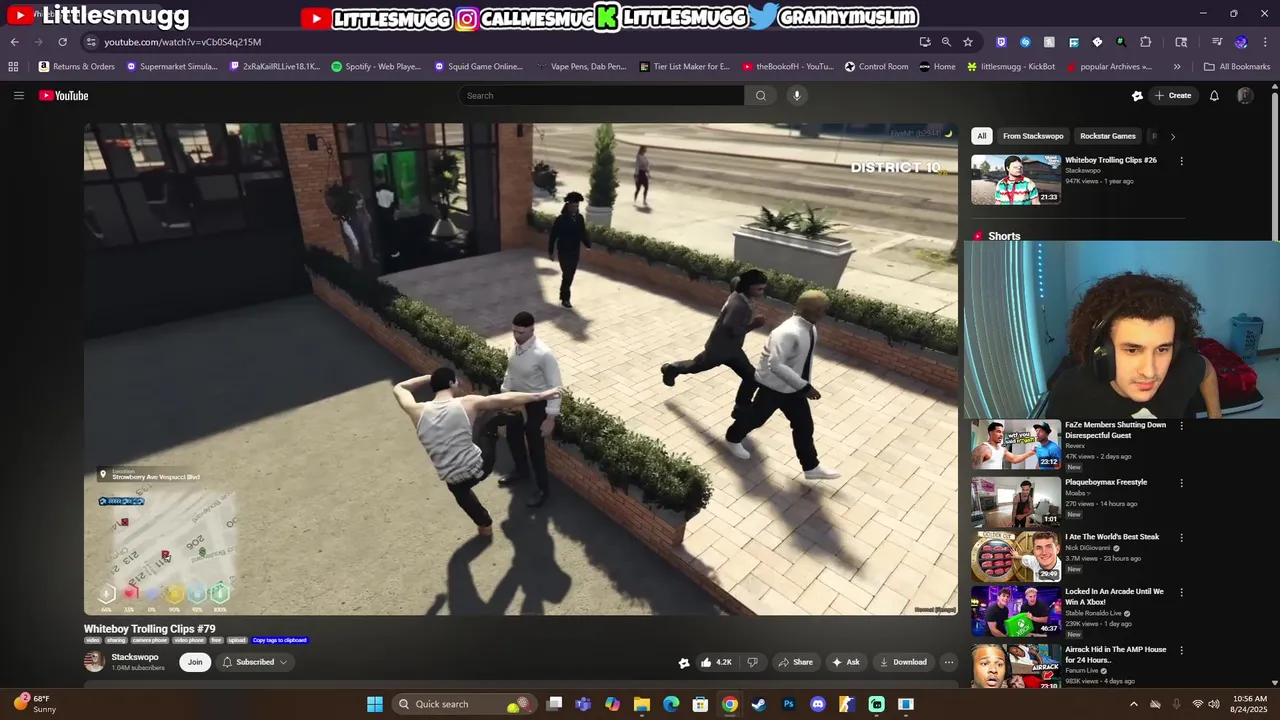Viewport: 1280px width, 720px height.
Task: Open the YouTube guide hamburger menu
Action: click(18, 95)
